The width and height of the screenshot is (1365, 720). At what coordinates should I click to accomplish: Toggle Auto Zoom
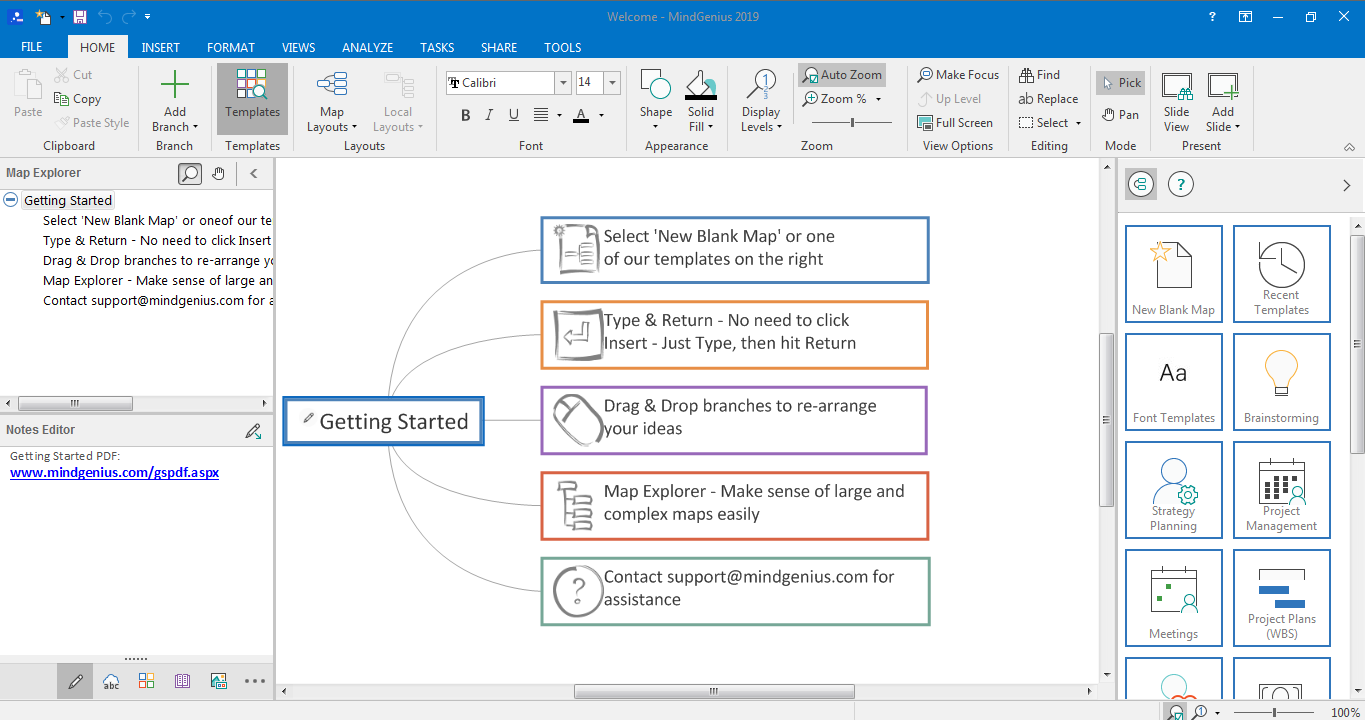[x=842, y=75]
